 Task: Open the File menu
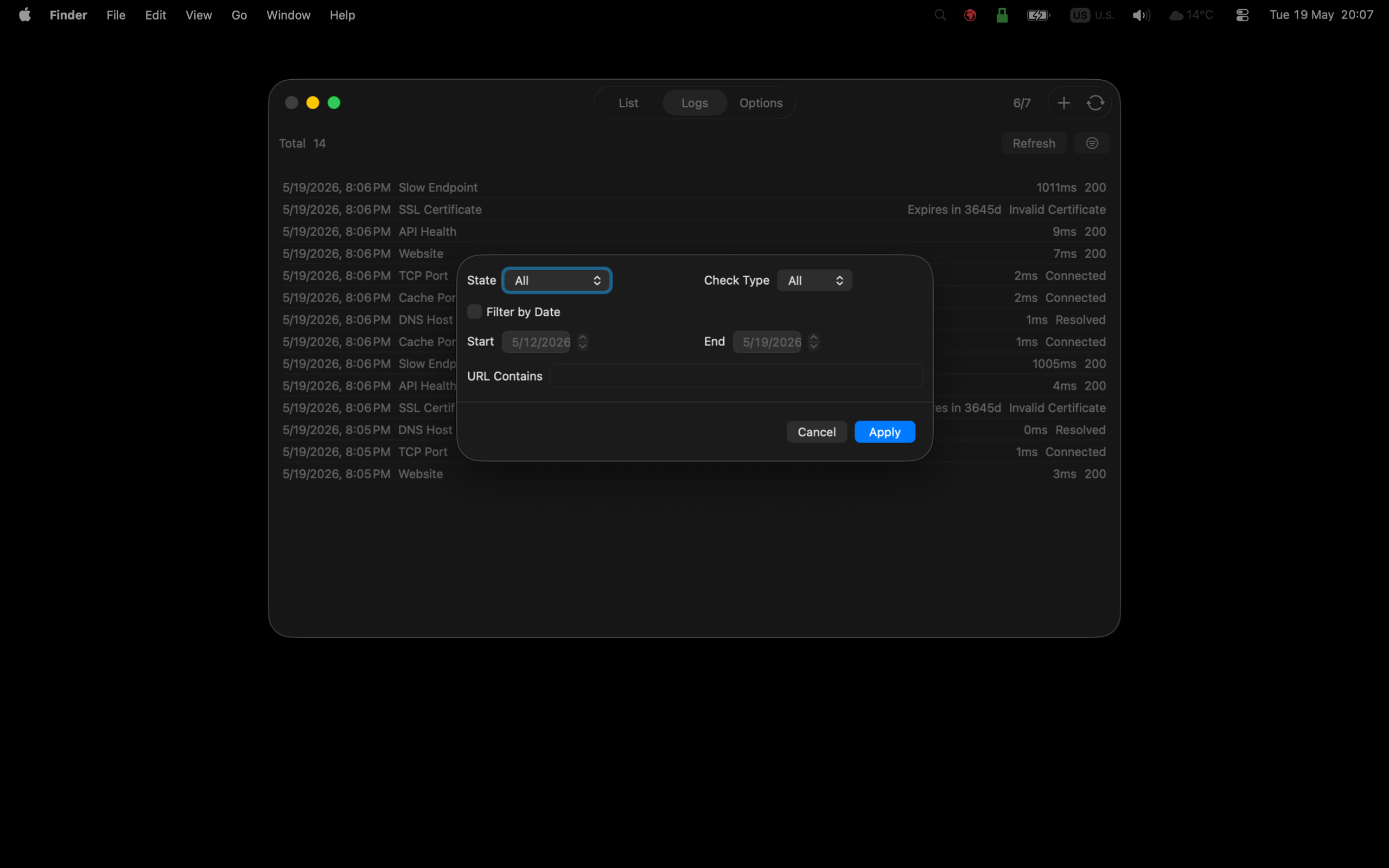coord(116,15)
